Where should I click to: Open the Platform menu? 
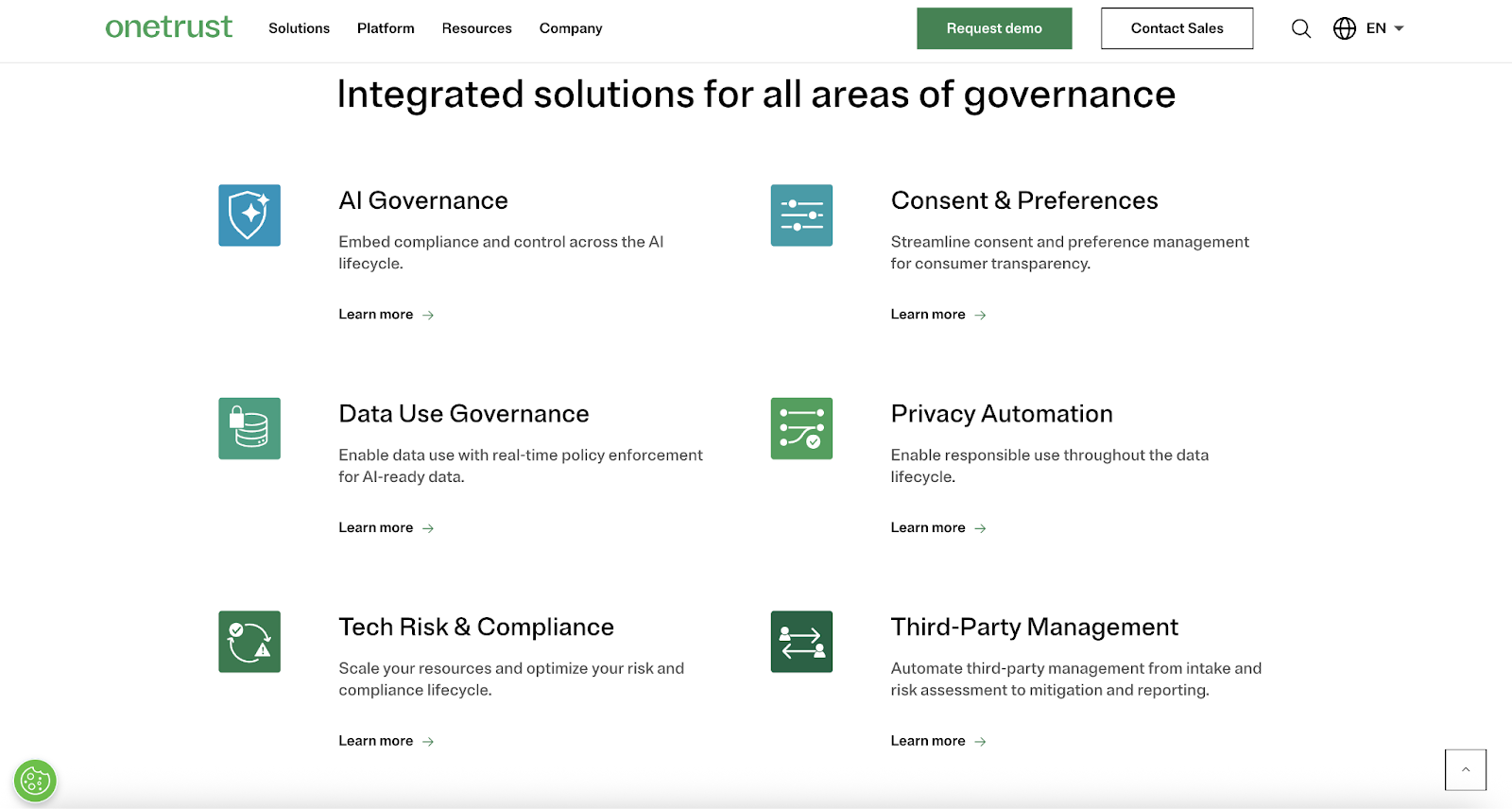[386, 28]
